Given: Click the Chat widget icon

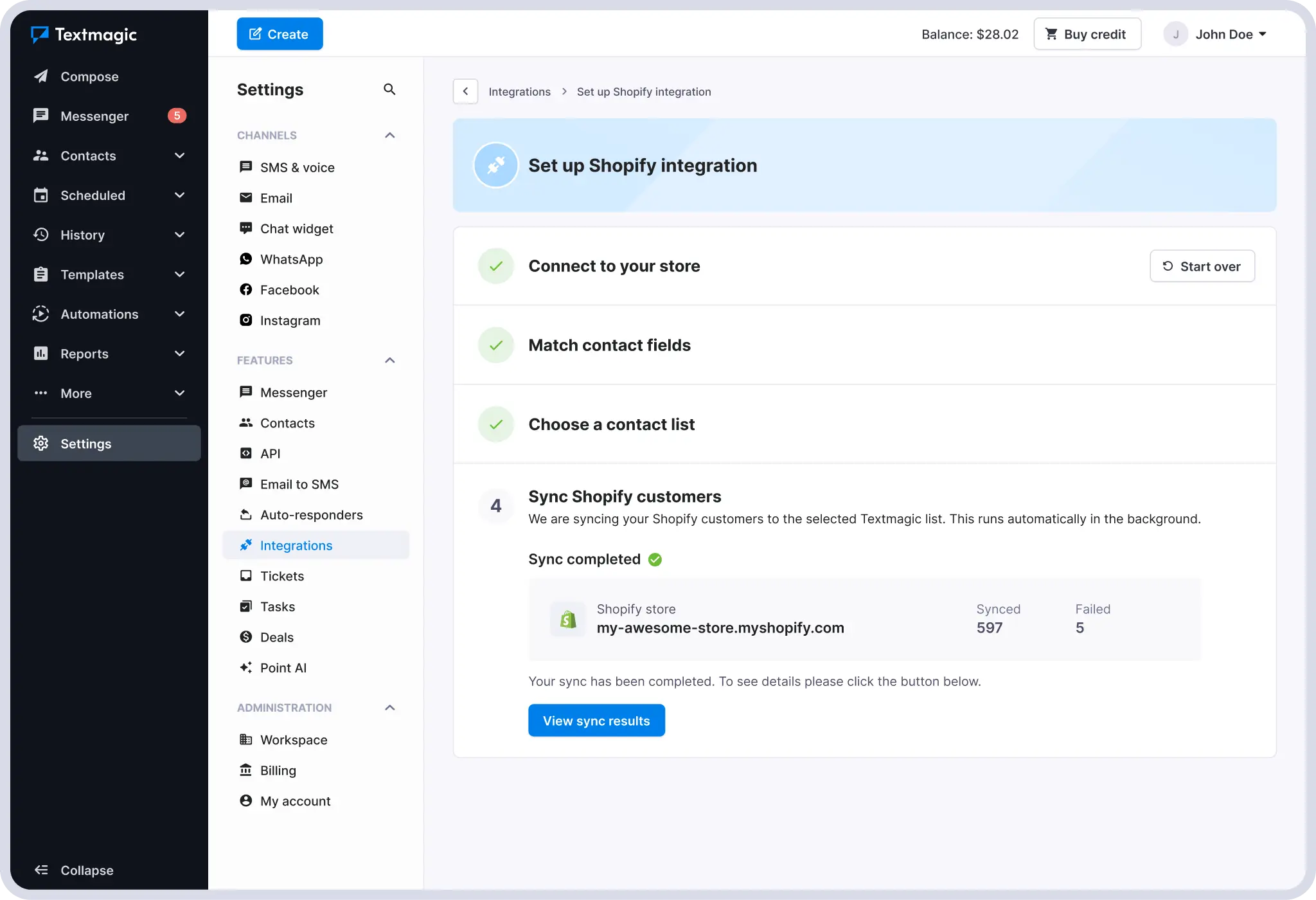Looking at the screenshot, I should 245,228.
